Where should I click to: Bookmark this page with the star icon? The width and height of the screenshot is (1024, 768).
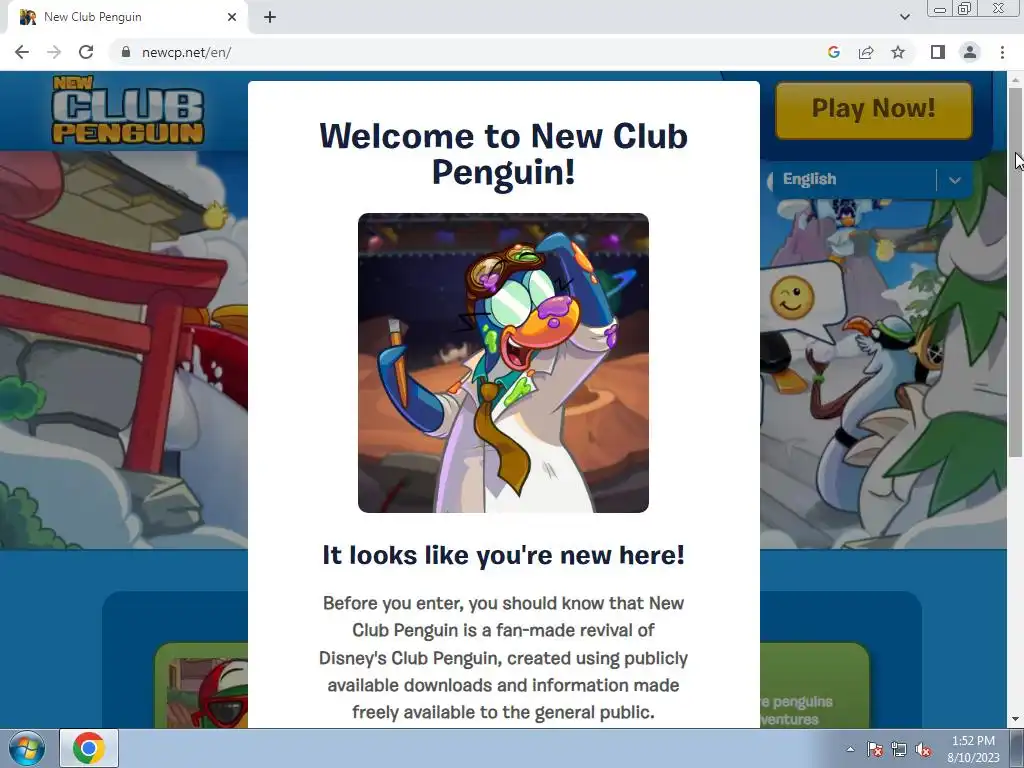point(898,52)
